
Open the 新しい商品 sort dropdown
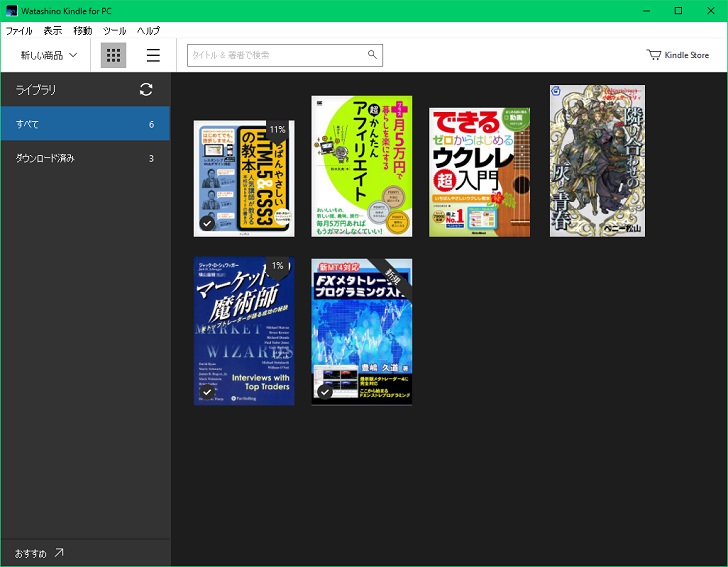point(49,55)
